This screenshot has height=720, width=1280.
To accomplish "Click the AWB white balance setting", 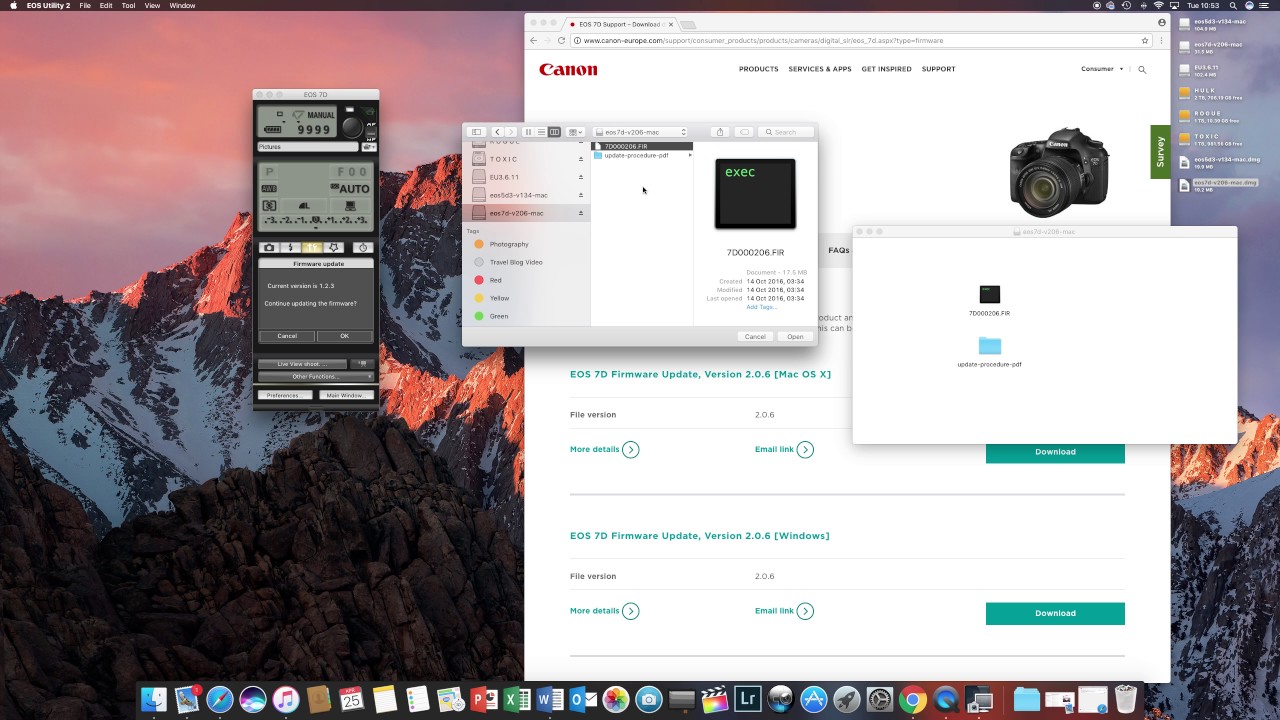I will pyautogui.click(x=269, y=188).
